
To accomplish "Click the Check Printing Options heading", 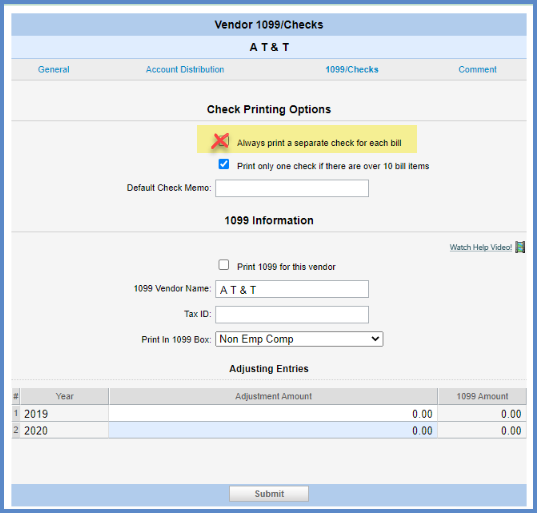I will pos(269,109).
